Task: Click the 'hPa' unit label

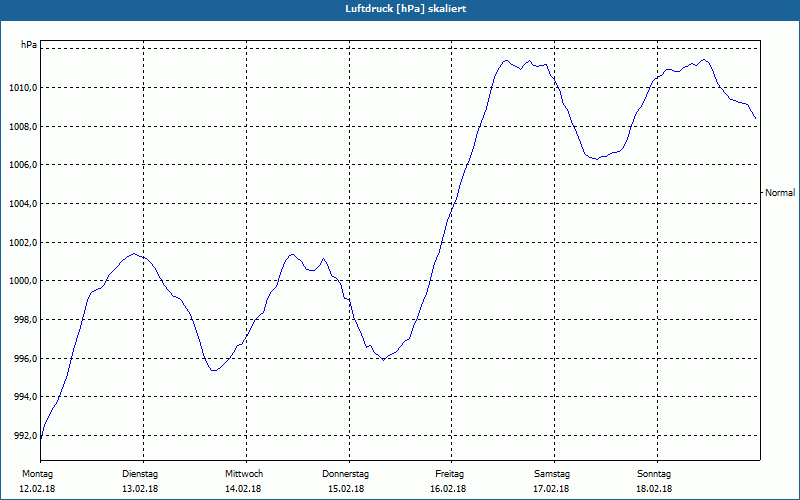Action: tap(29, 45)
